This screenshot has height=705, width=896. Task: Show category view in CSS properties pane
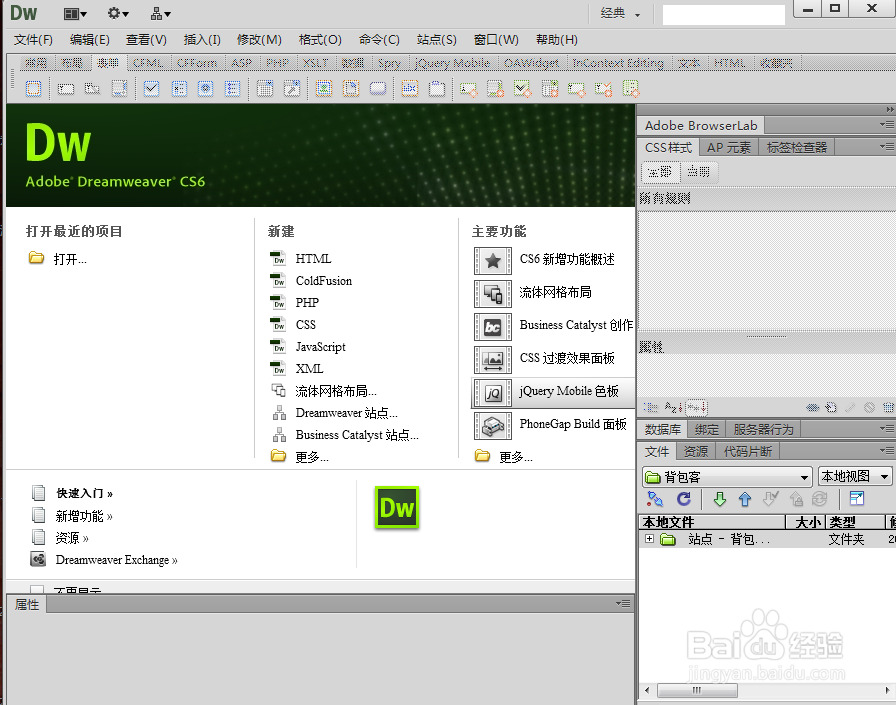651,407
